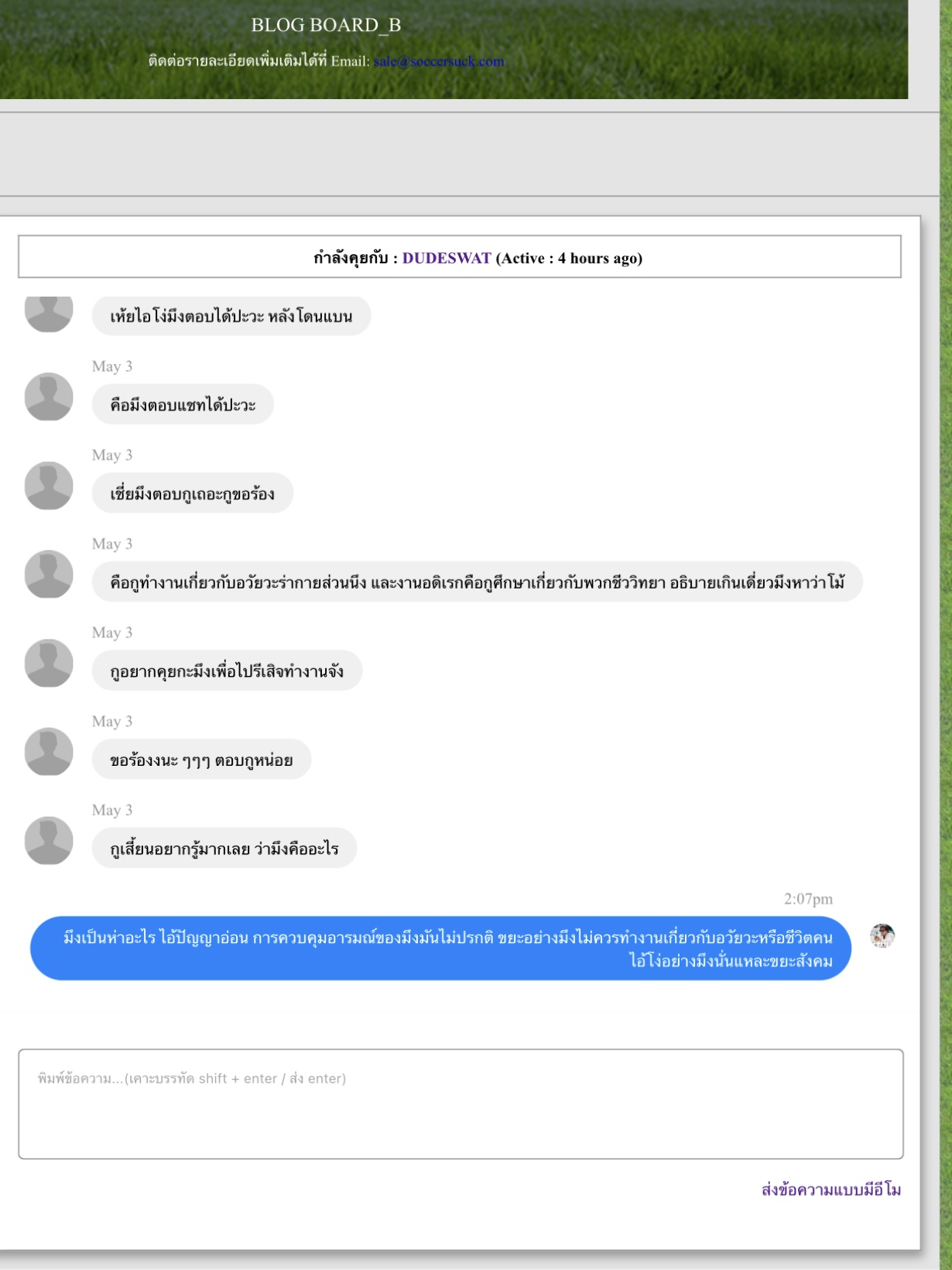The width and height of the screenshot is (952, 1270).
Task: Click the avatar next to the long อวัยวะร่ากาย message
Action: click(49, 574)
